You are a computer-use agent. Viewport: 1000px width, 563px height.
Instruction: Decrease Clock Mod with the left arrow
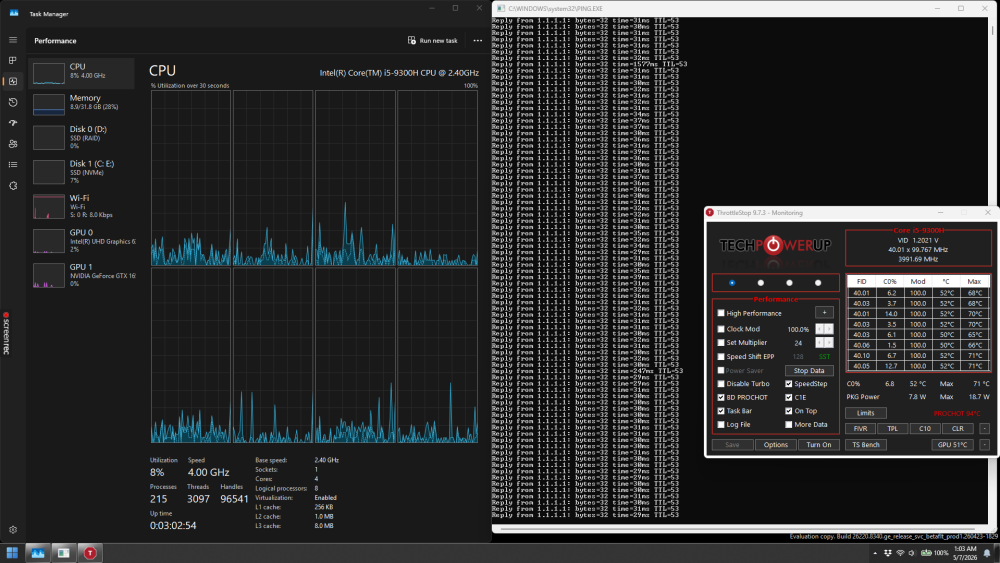820,329
